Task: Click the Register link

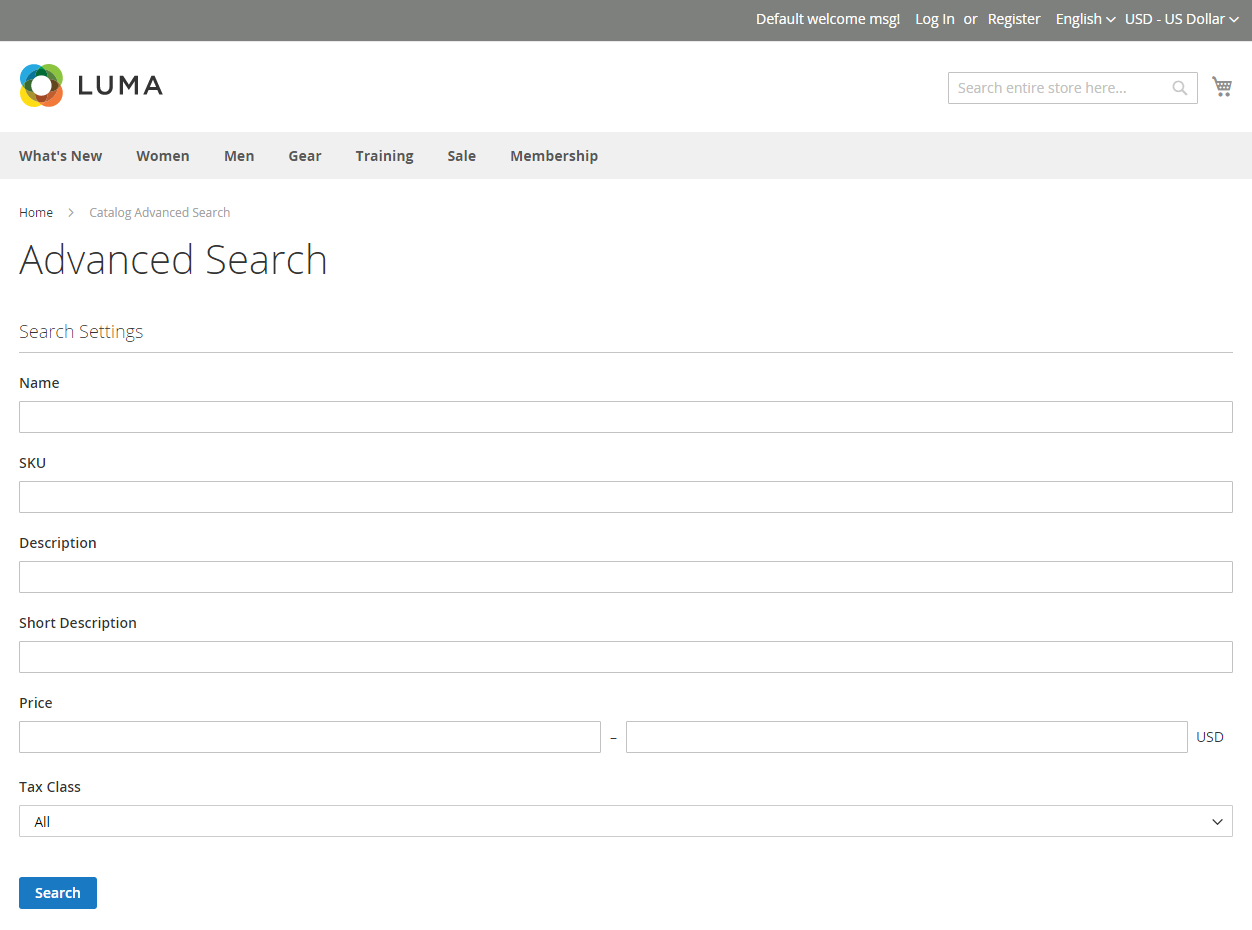Action: (1014, 19)
